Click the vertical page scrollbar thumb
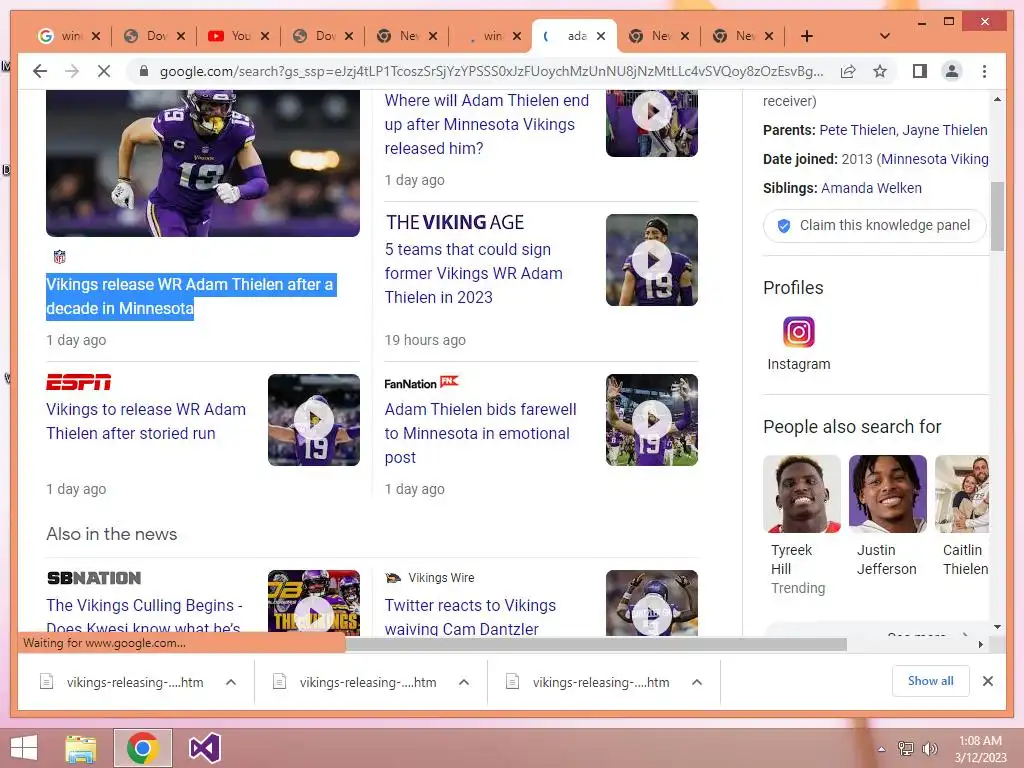 pos(997,216)
